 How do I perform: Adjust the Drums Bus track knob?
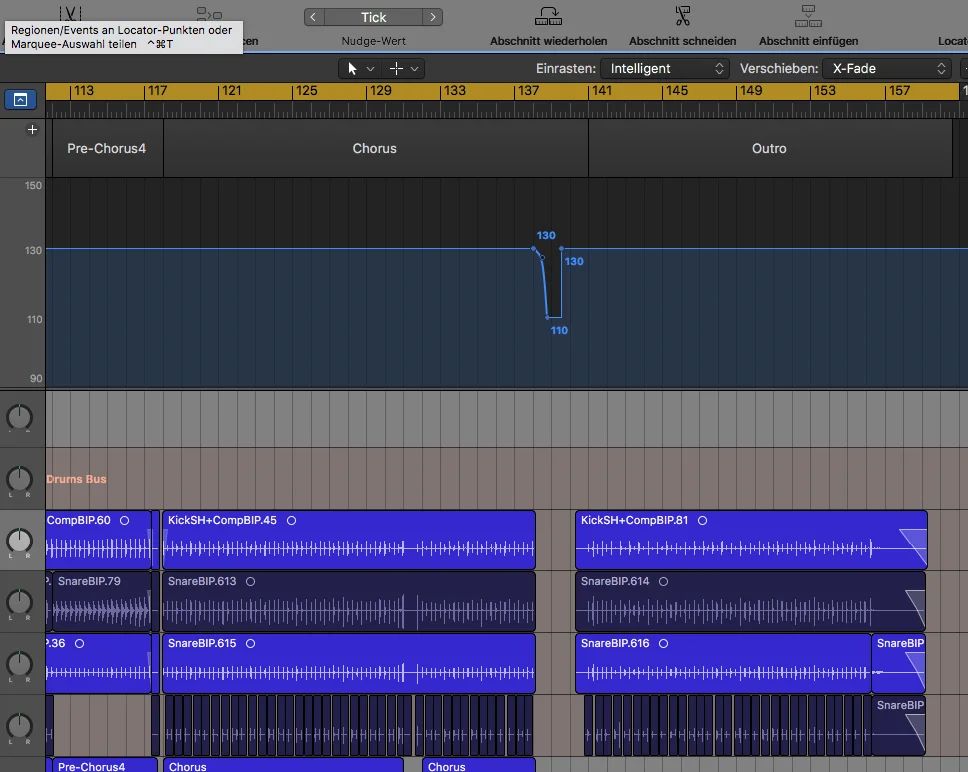click(19, 479)
